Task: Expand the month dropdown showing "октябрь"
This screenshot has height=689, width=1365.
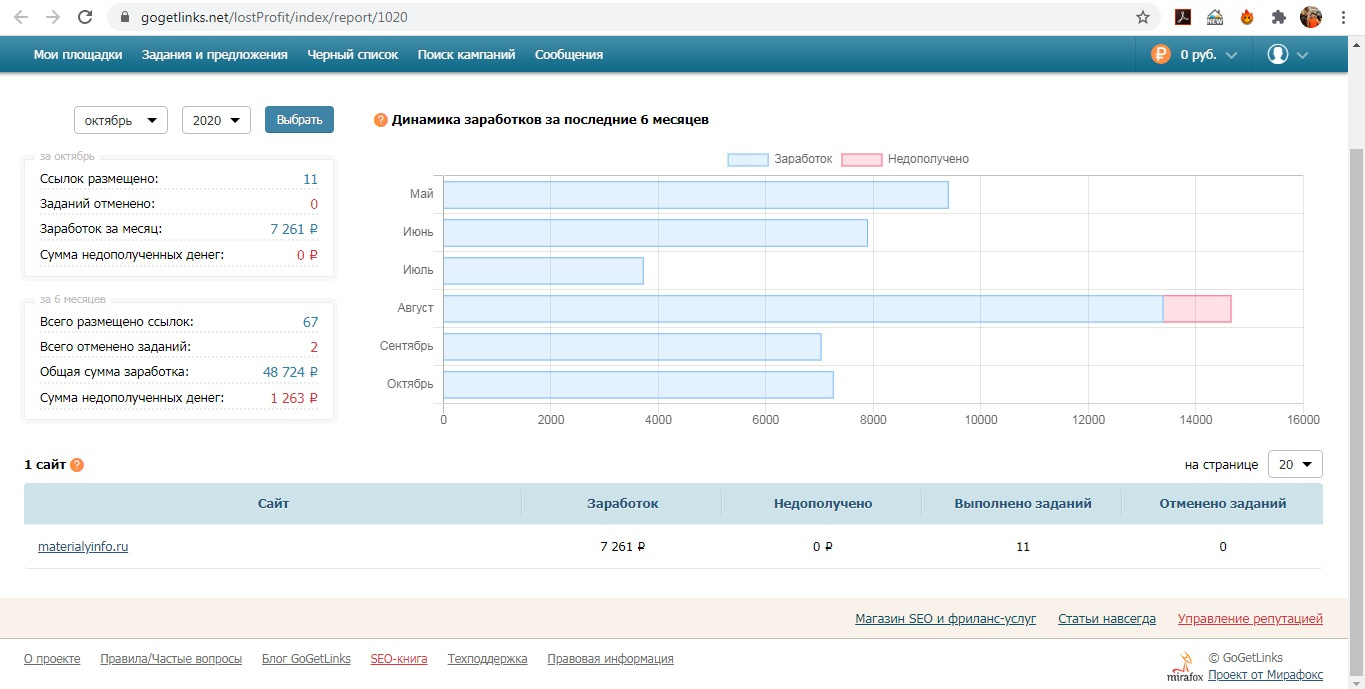Action: pyautogui.click(x=121, y=120)
